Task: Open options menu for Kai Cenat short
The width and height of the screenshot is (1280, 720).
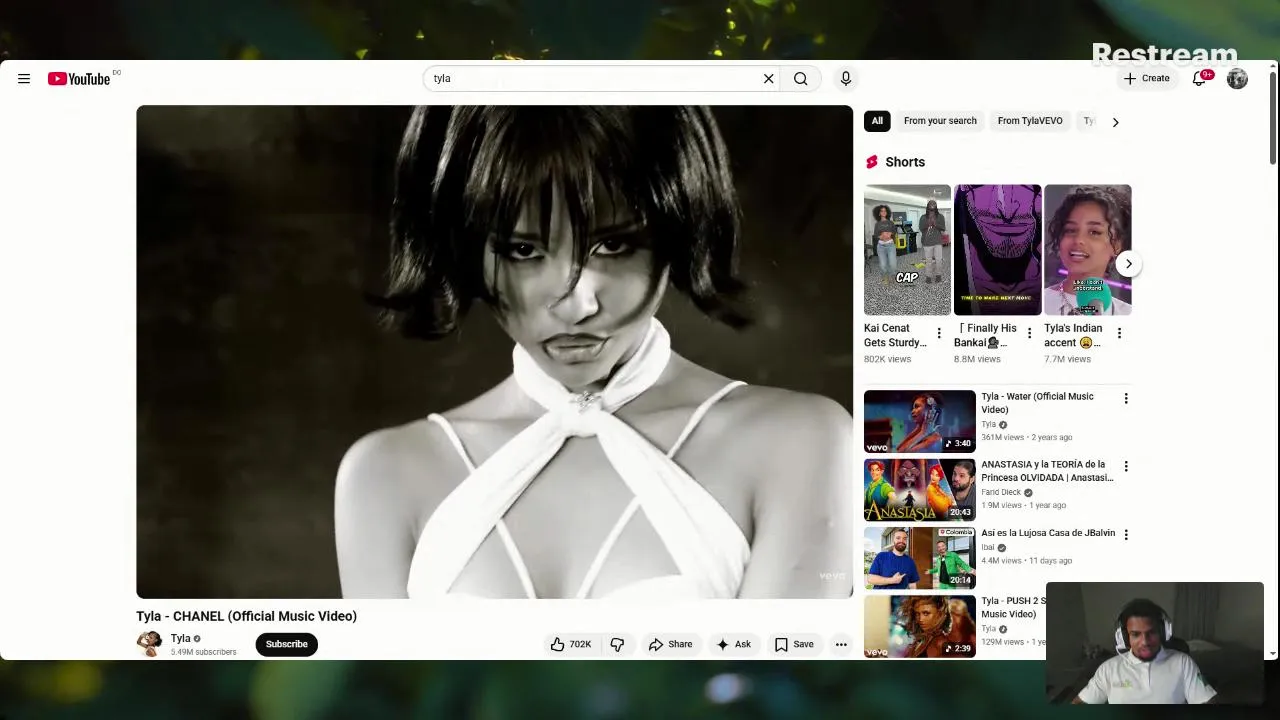Action: (x=939, y=333)
